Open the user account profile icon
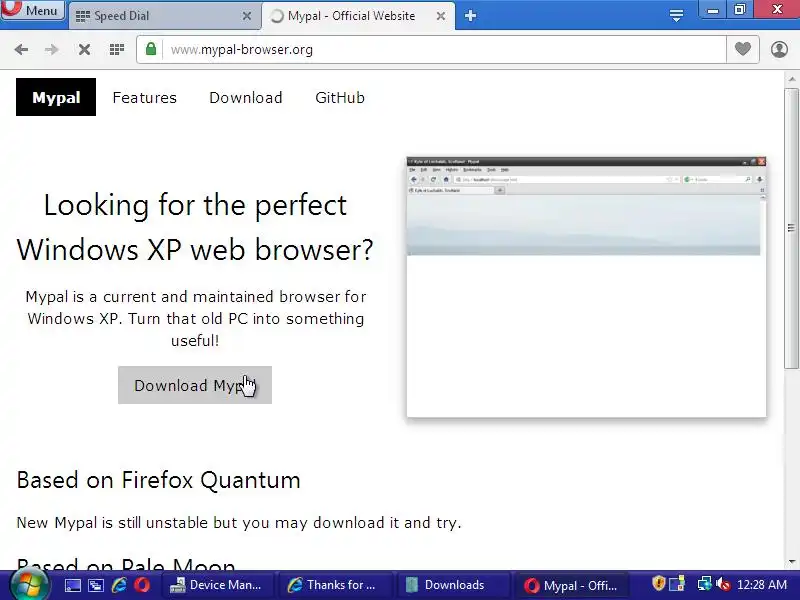This screenshot has width=800, height=600. 779,49
